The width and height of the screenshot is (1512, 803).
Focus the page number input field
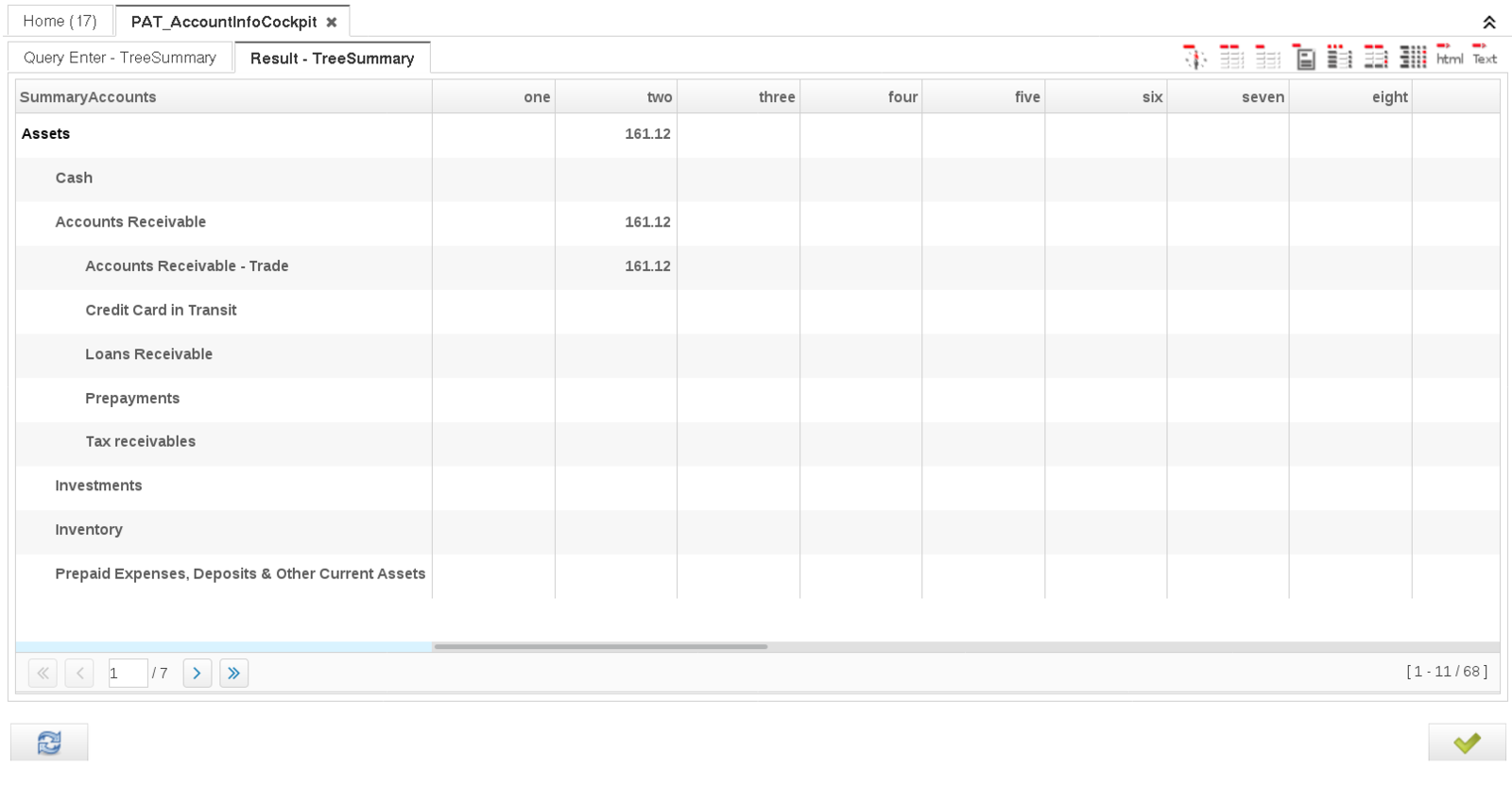click(127, 673)
